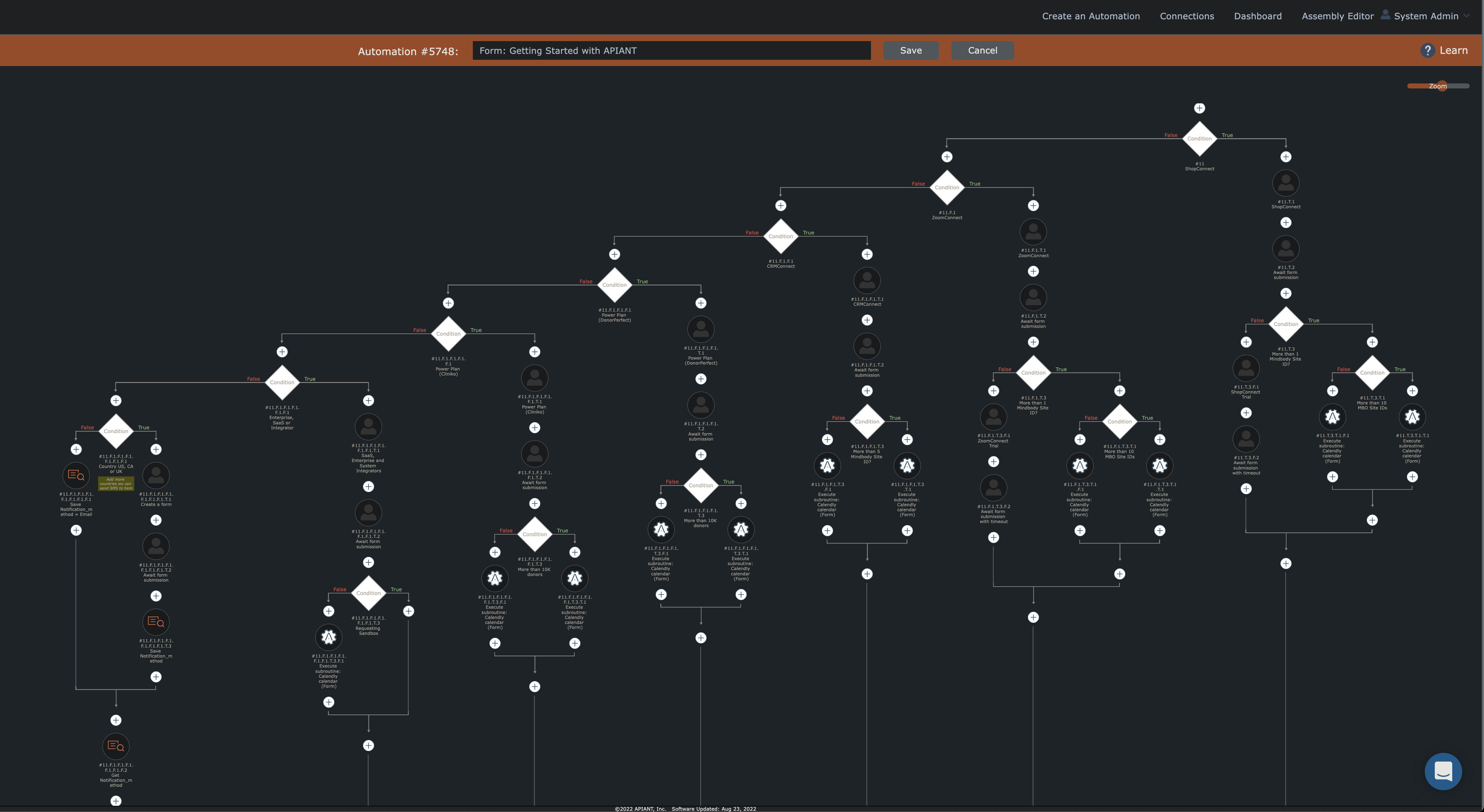Select the ZoomConnect condition diamond #11.F.1
The height and width of the screenshot is (812, 1484).
pyautogui.click(x=947, y=187)
